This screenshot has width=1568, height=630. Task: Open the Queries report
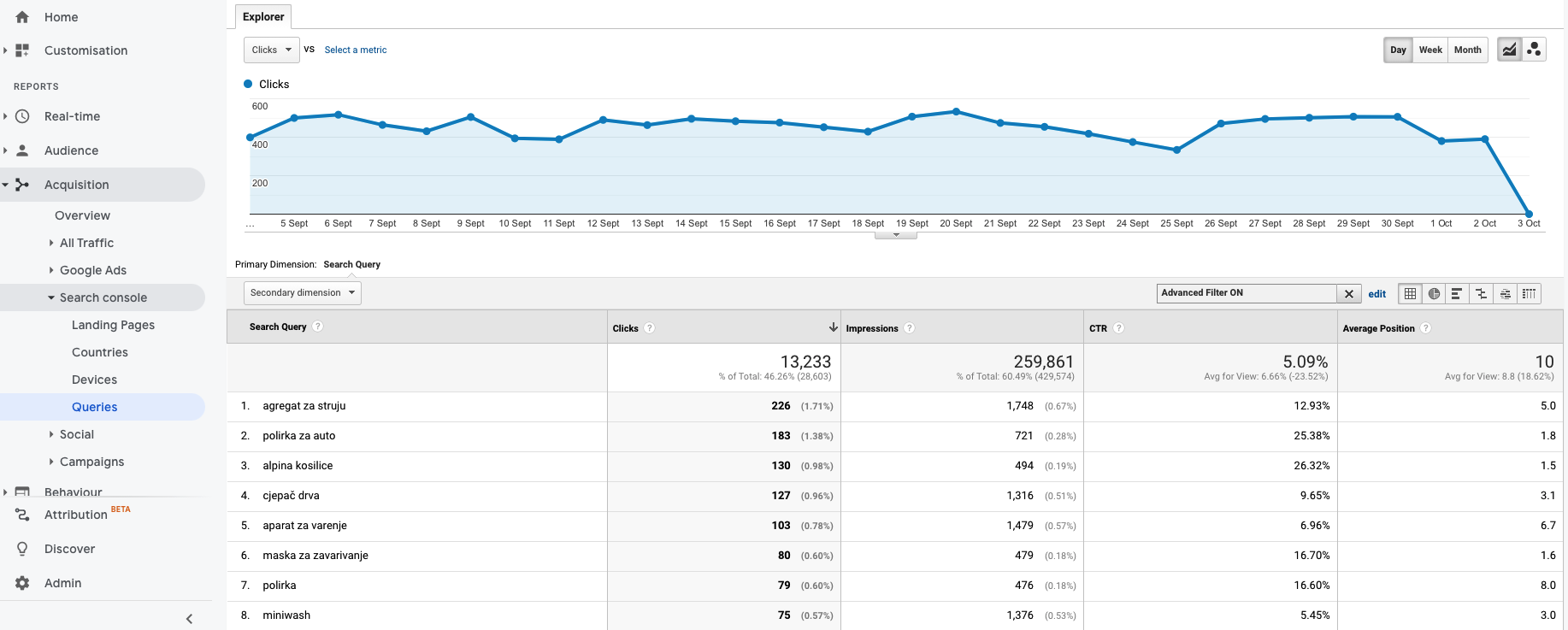point(94,407)
